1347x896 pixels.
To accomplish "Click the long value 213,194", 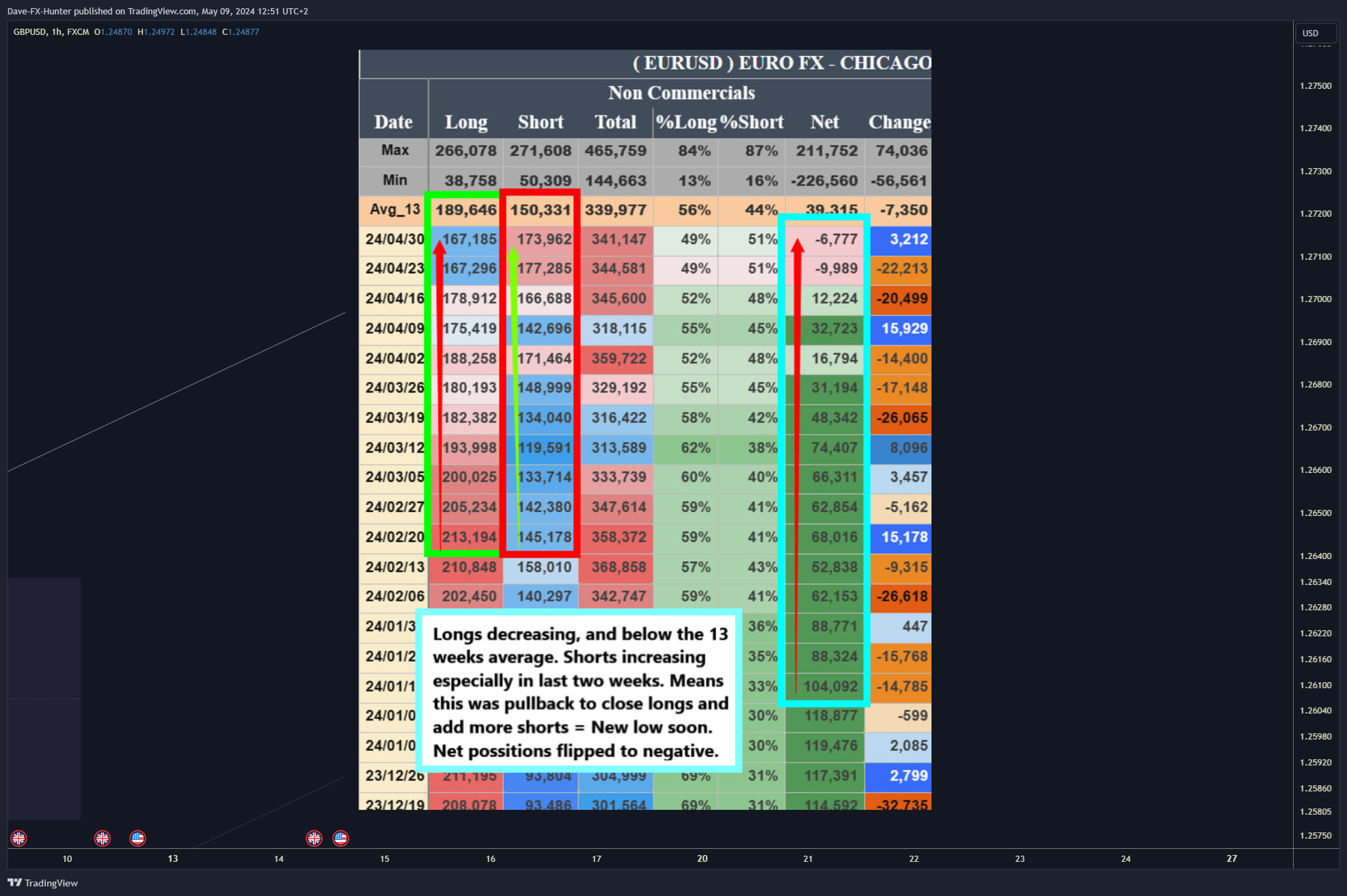I will [x=470, y=537].
